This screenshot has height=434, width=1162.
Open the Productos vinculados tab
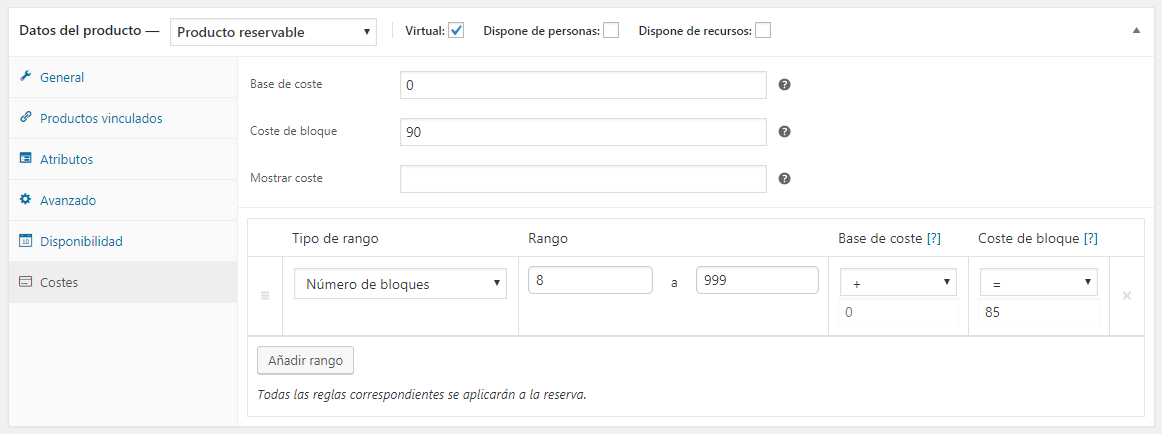click(123, 118)
